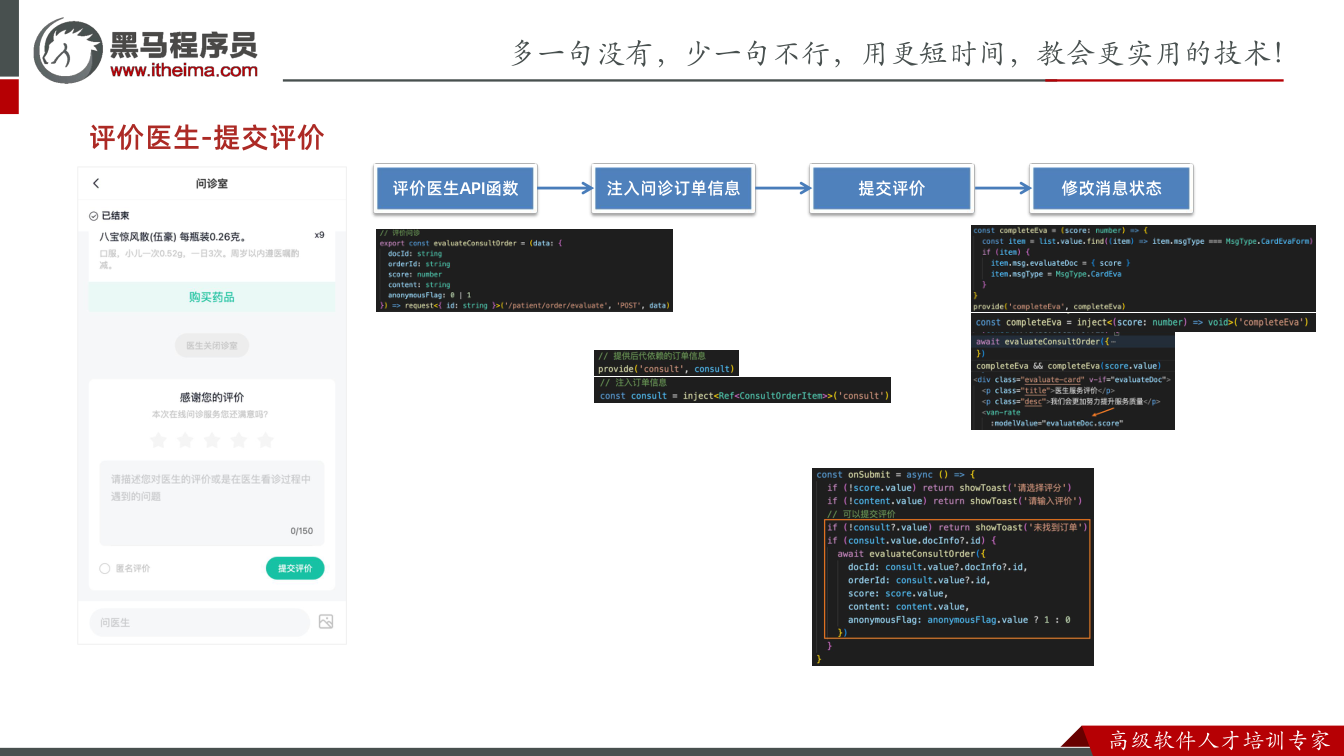The width and height of the screenshot is (1344, 756).
Task: Submit with the green 提交评价 button
Action: tap(295, 568)
